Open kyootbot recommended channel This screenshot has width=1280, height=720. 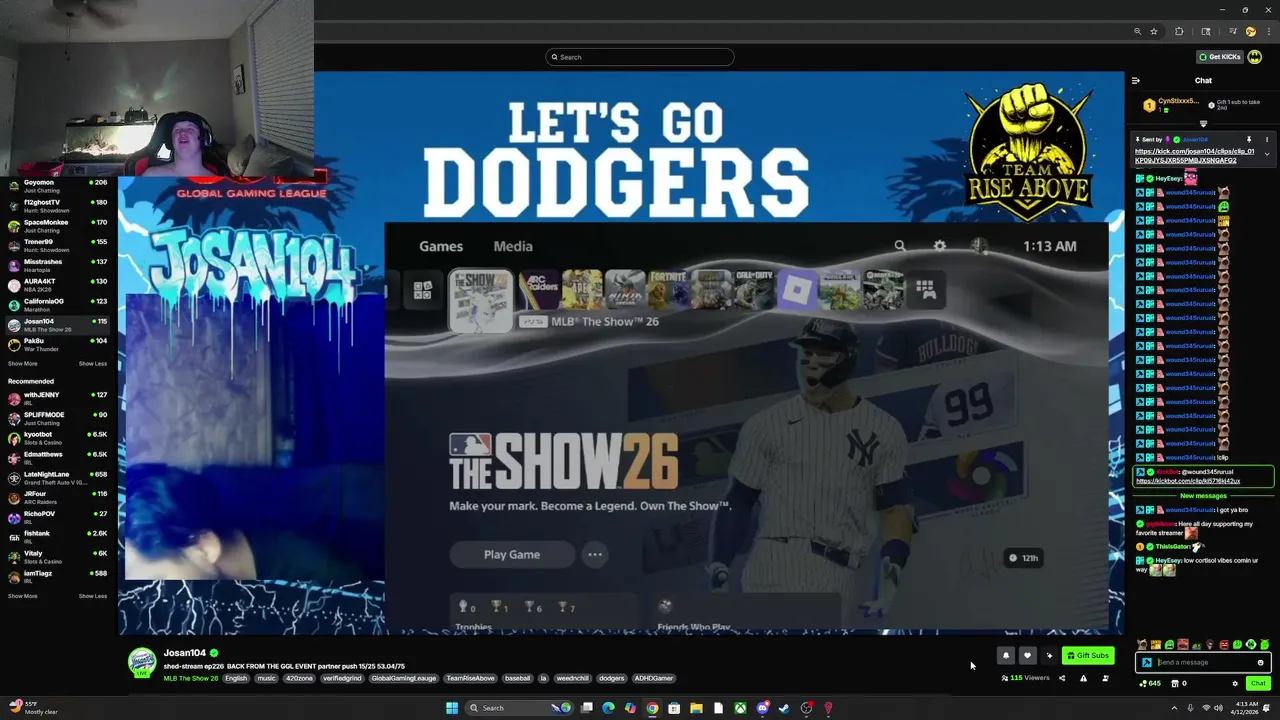click(57, 438)
